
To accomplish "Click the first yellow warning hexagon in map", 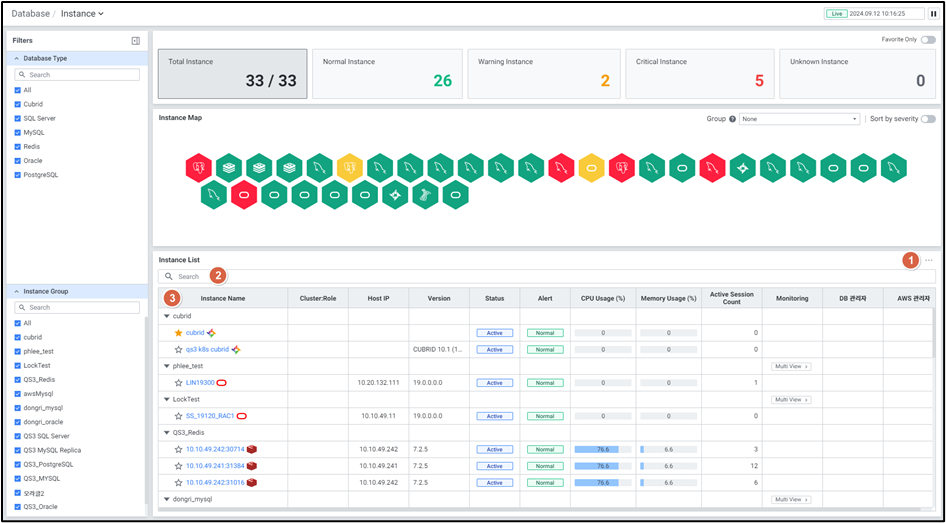I will pyautogui.click(x=349, y=166).
